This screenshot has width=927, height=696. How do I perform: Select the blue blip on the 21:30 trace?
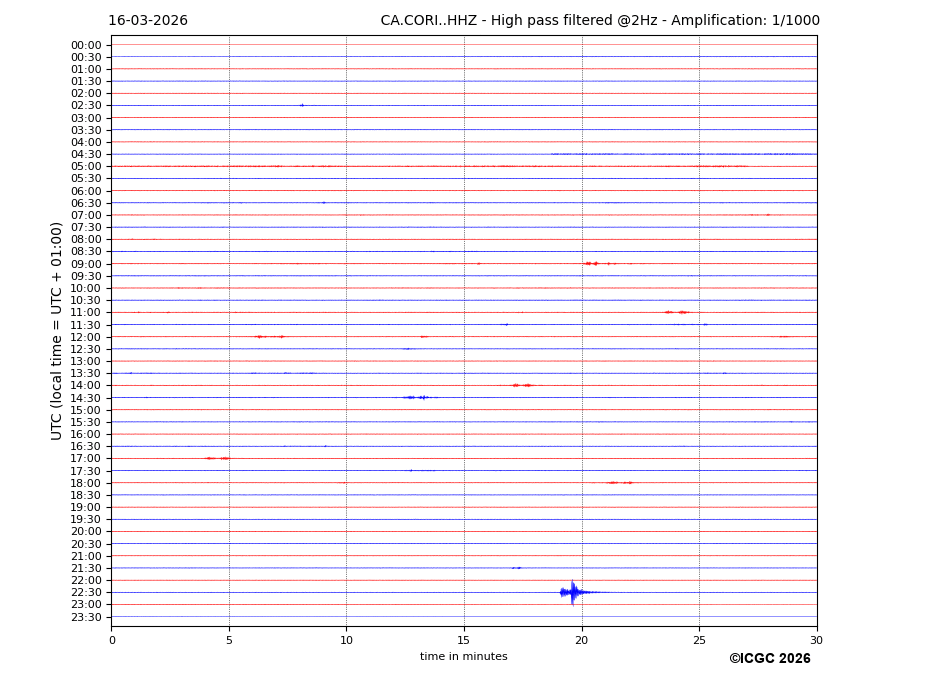516,568
